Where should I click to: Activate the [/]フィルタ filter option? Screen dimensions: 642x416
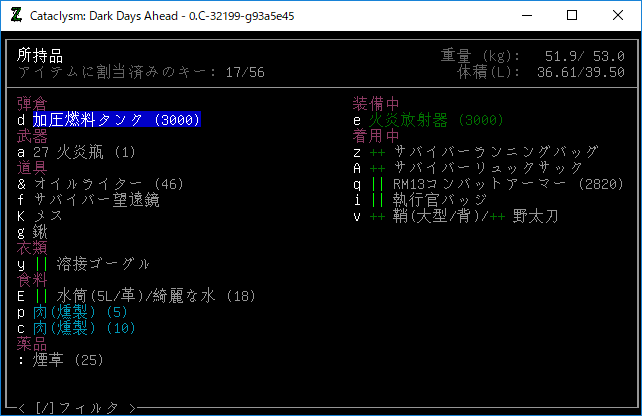tap(75, 407)
